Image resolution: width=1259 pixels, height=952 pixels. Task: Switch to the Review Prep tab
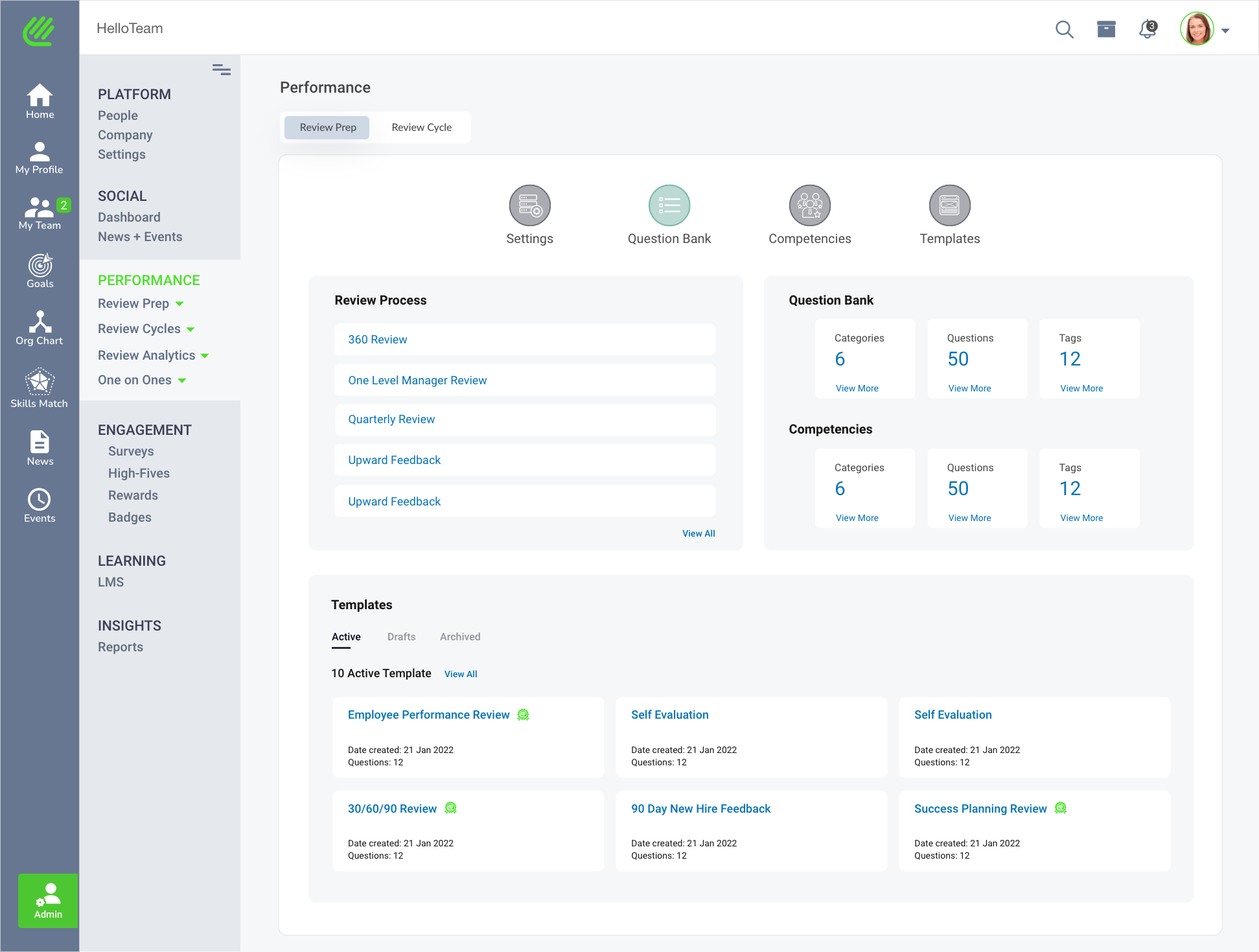tap(327, 128)
